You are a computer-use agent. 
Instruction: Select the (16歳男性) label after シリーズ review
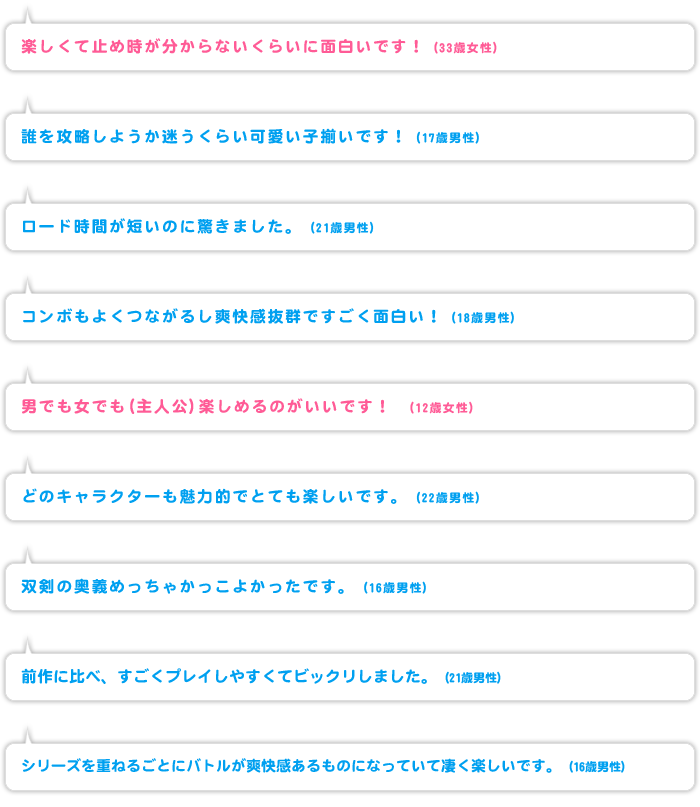(x=597, y=767)
